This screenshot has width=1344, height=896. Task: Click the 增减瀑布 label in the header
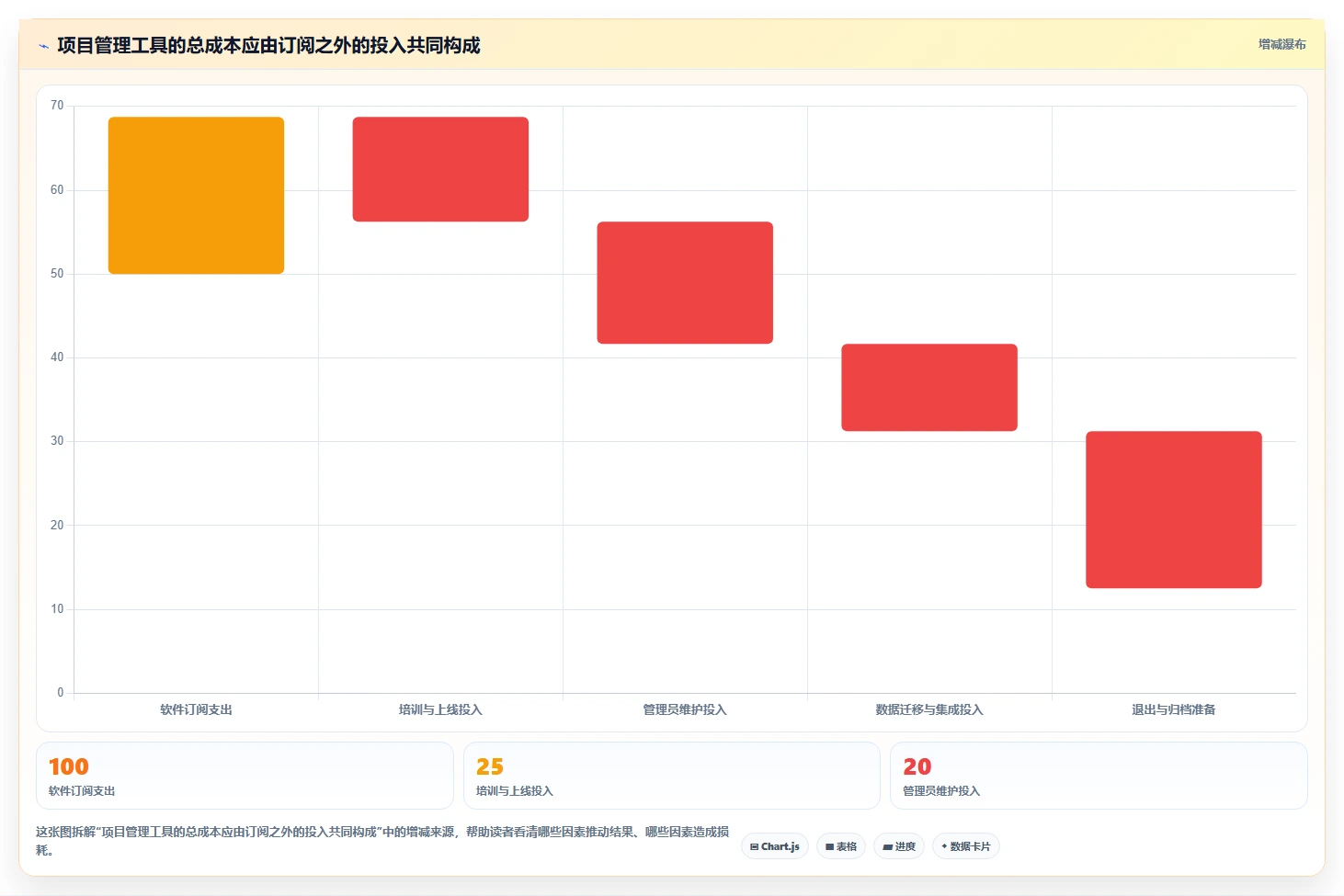pyautogui.click(x=1281, y=44)
